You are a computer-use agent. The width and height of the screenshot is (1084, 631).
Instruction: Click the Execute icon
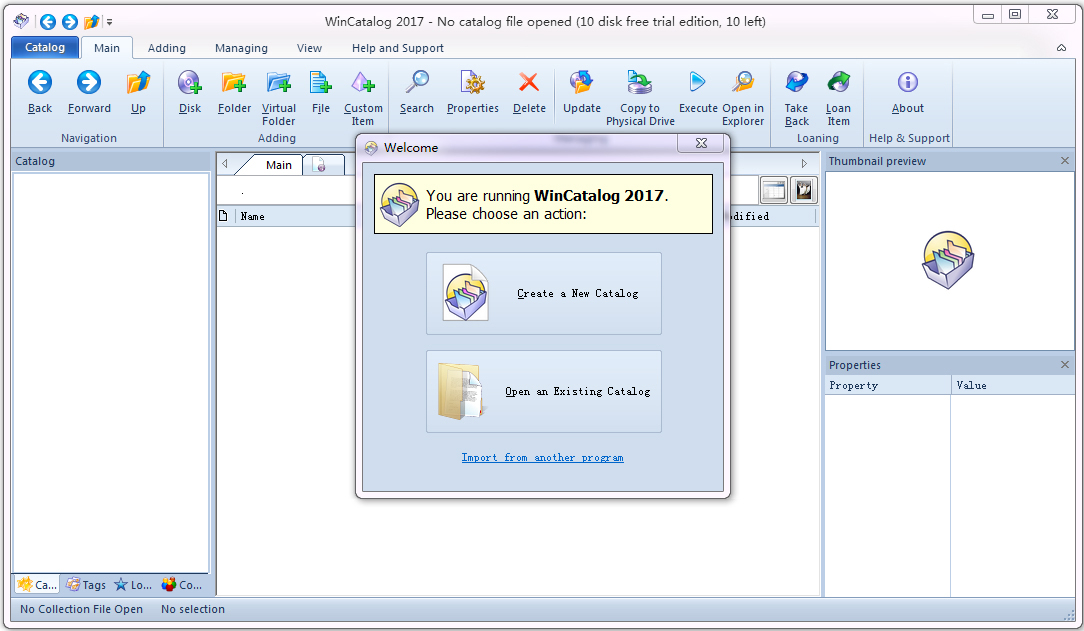[698, 82]
